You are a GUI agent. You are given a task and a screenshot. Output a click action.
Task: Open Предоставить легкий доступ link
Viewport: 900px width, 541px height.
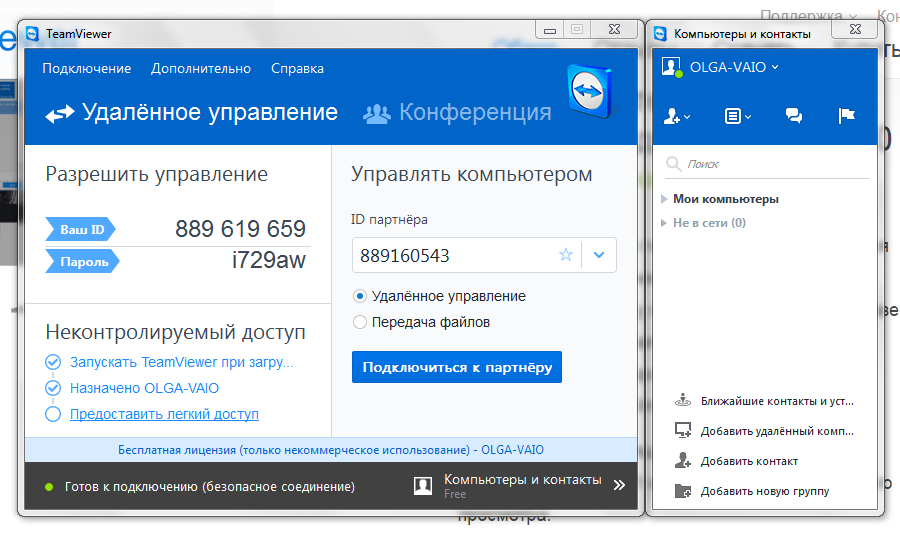[x=164, y=414]
